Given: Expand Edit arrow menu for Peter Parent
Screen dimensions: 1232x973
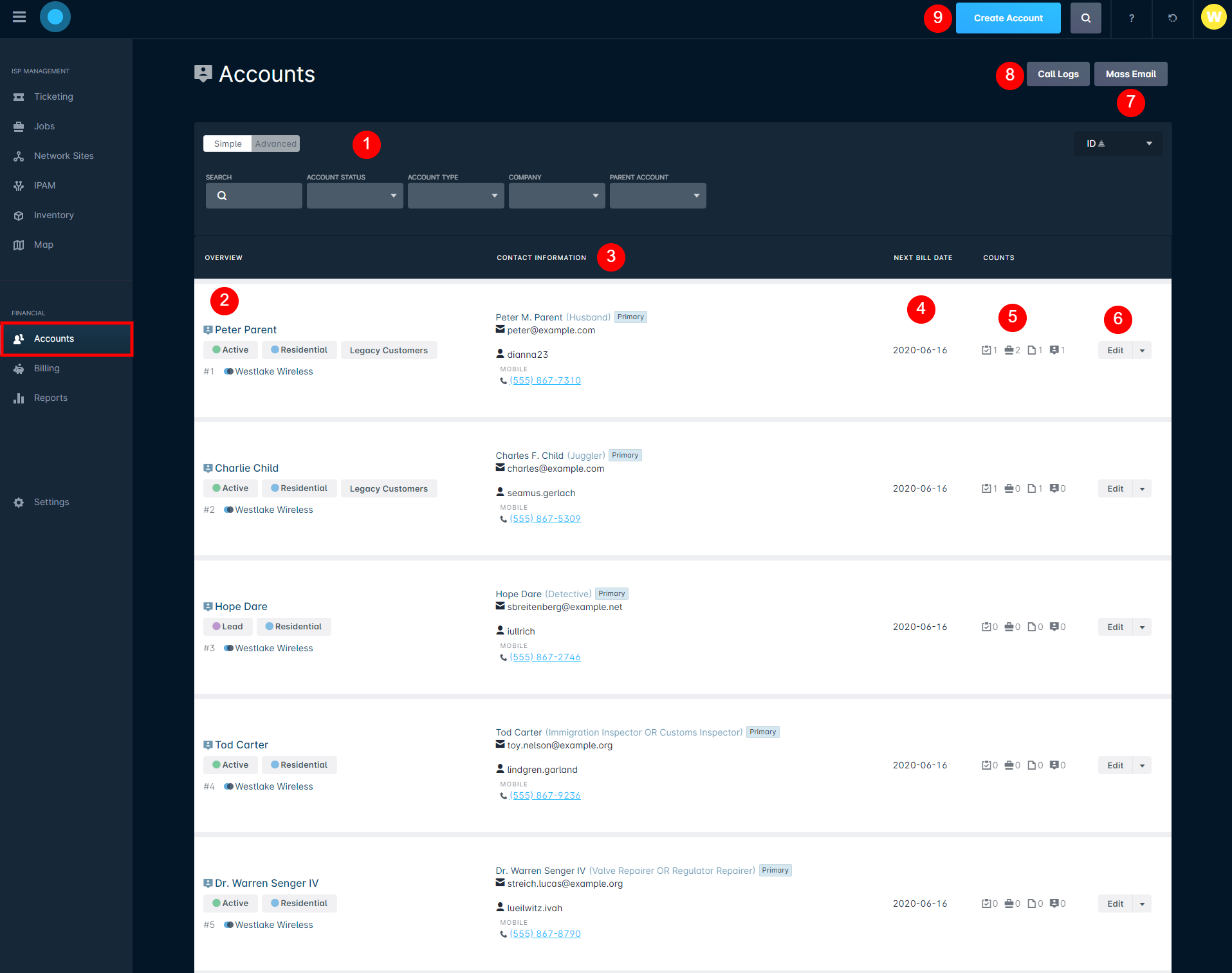Looking at the screenshot, I should (1142, 351).
